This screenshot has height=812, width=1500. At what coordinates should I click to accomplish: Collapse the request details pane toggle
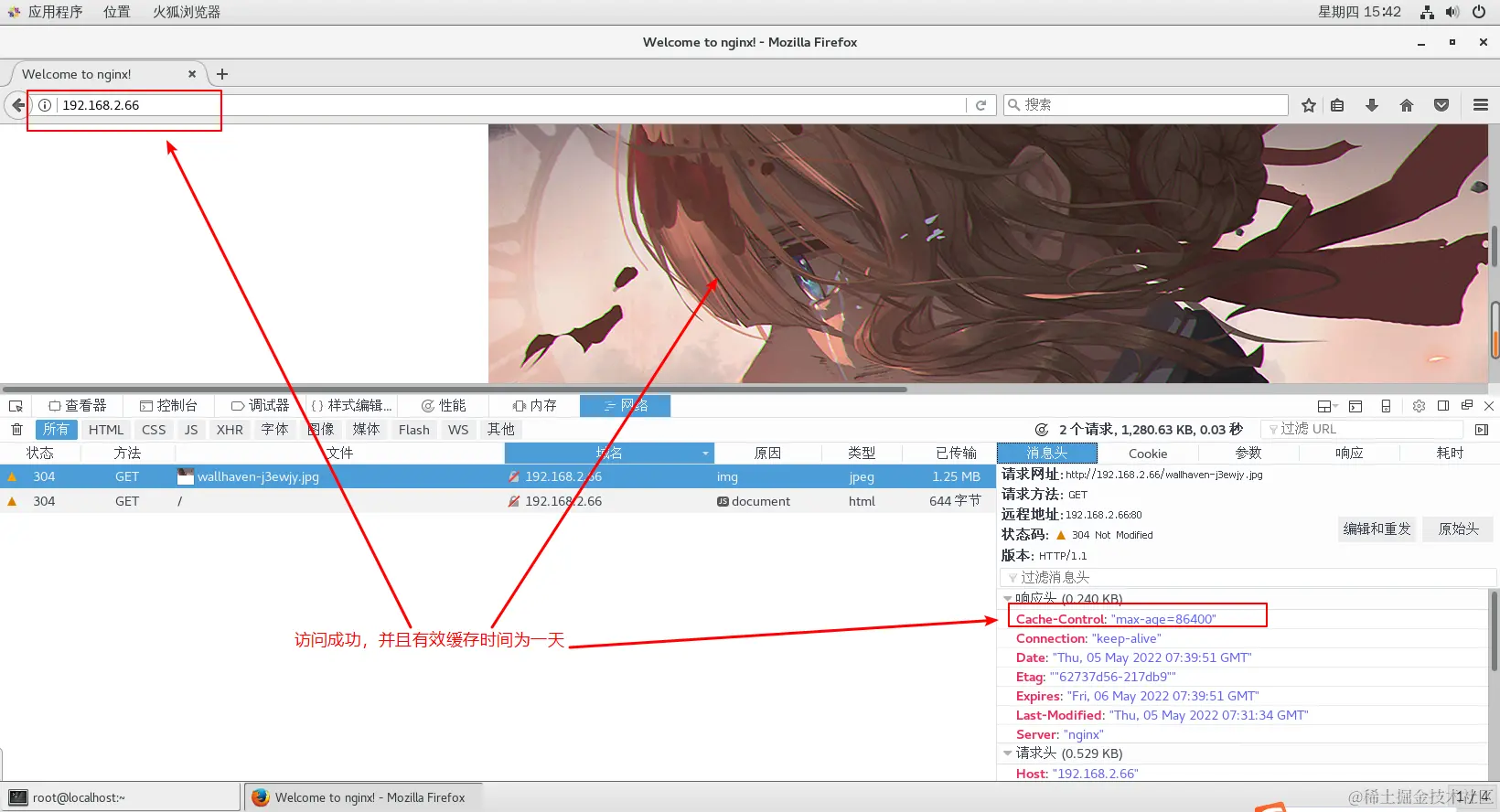1482,430
